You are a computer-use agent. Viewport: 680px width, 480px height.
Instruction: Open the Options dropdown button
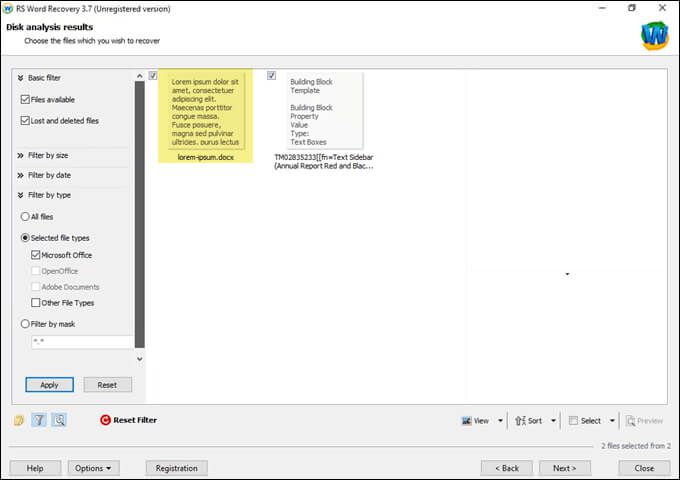click(93, 468)
